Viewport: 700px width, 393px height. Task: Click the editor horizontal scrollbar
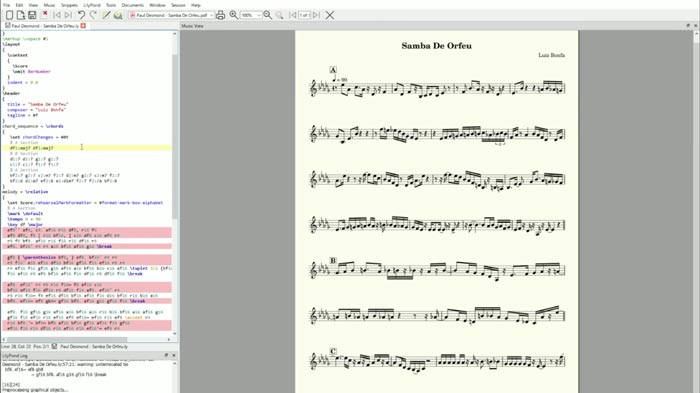67,339
